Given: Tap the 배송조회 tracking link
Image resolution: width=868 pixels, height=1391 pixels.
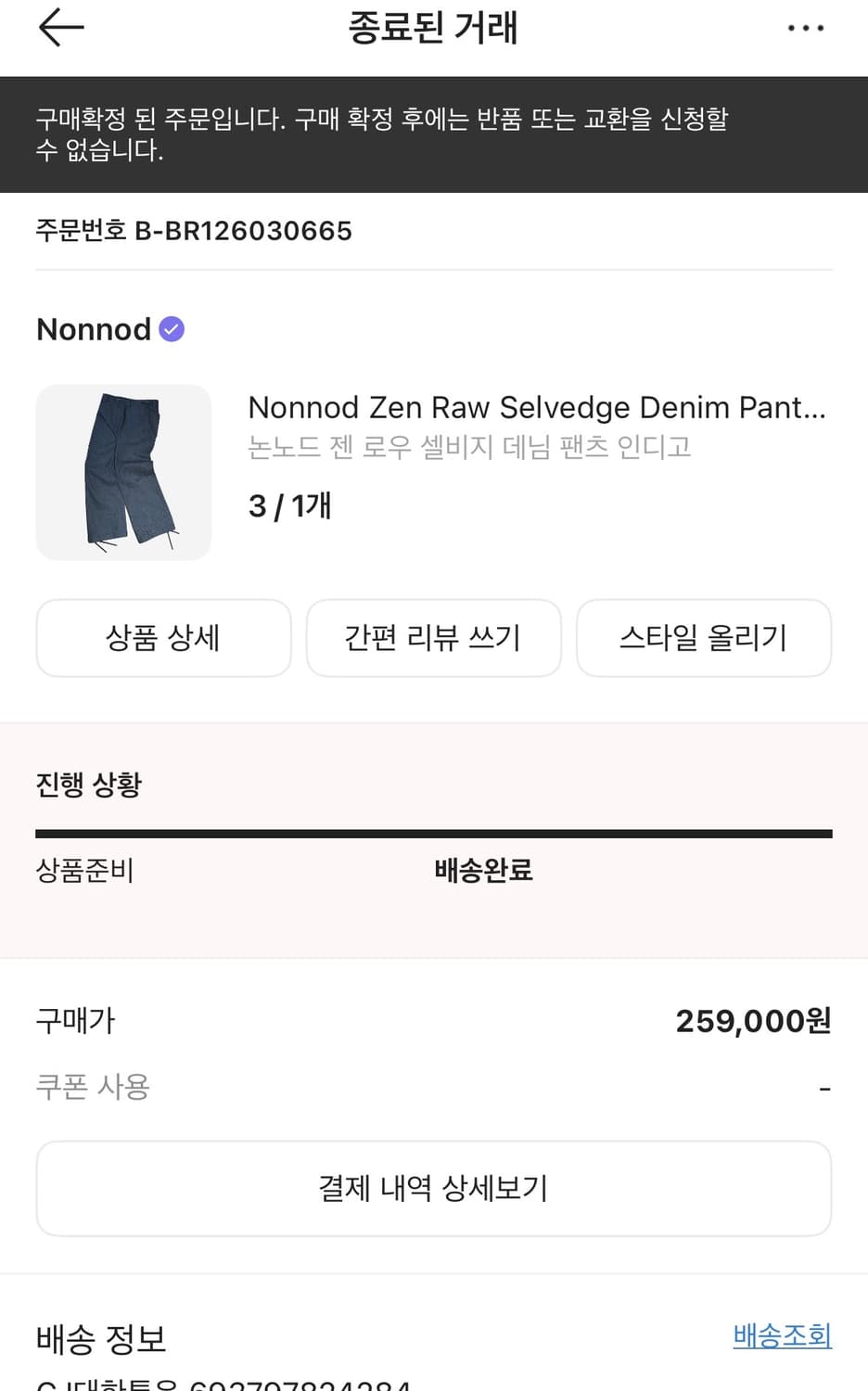Looking at the screenshot, I should pos(782,1335).
